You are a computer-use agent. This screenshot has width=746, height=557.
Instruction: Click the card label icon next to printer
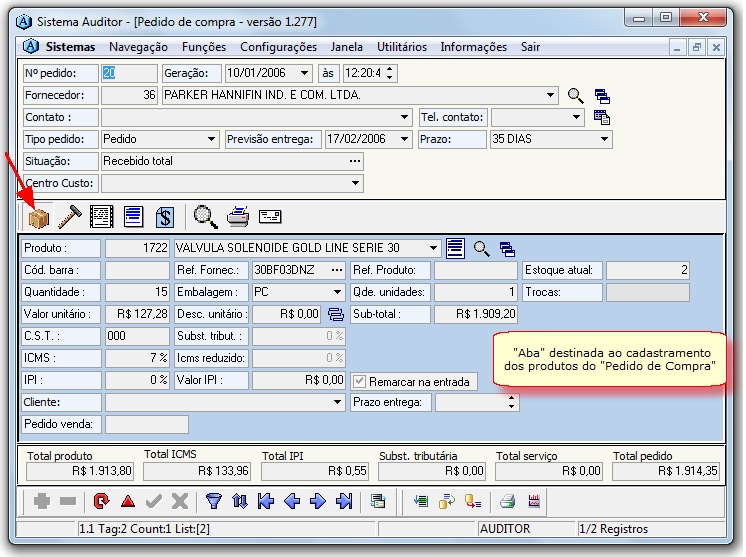[270, 216]
